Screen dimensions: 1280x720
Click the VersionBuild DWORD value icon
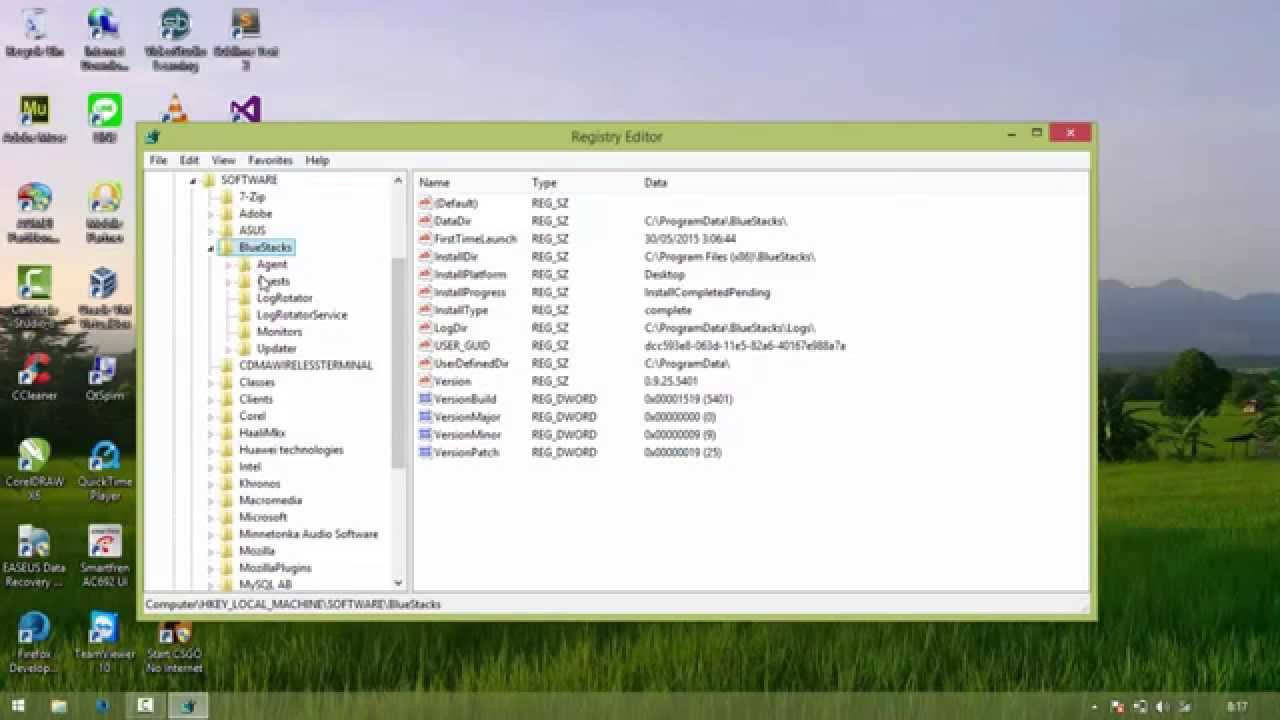pyautogui.click(x=425, y=399)
